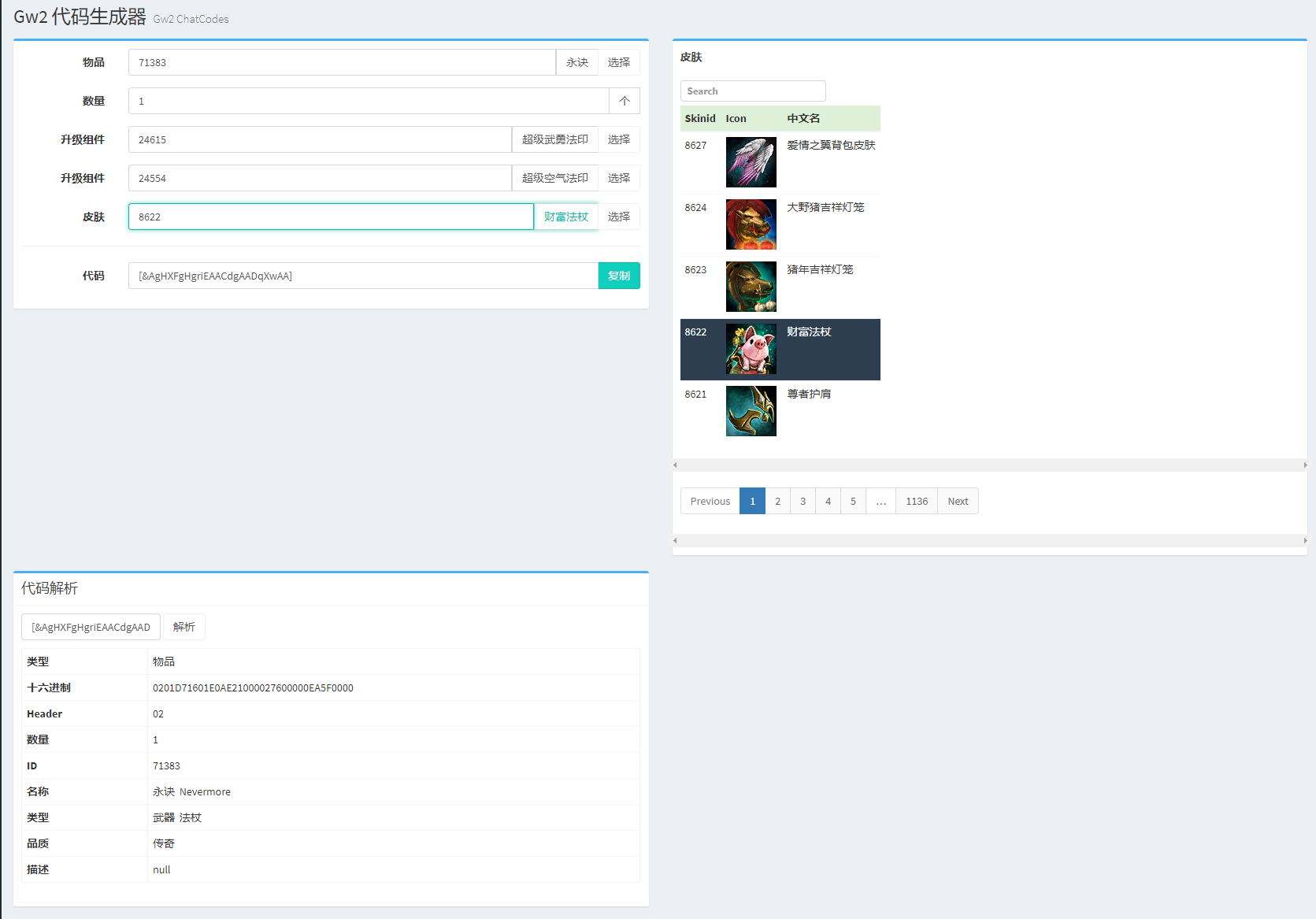
Task: Click the 传奇 quality value
Action: 164,843
